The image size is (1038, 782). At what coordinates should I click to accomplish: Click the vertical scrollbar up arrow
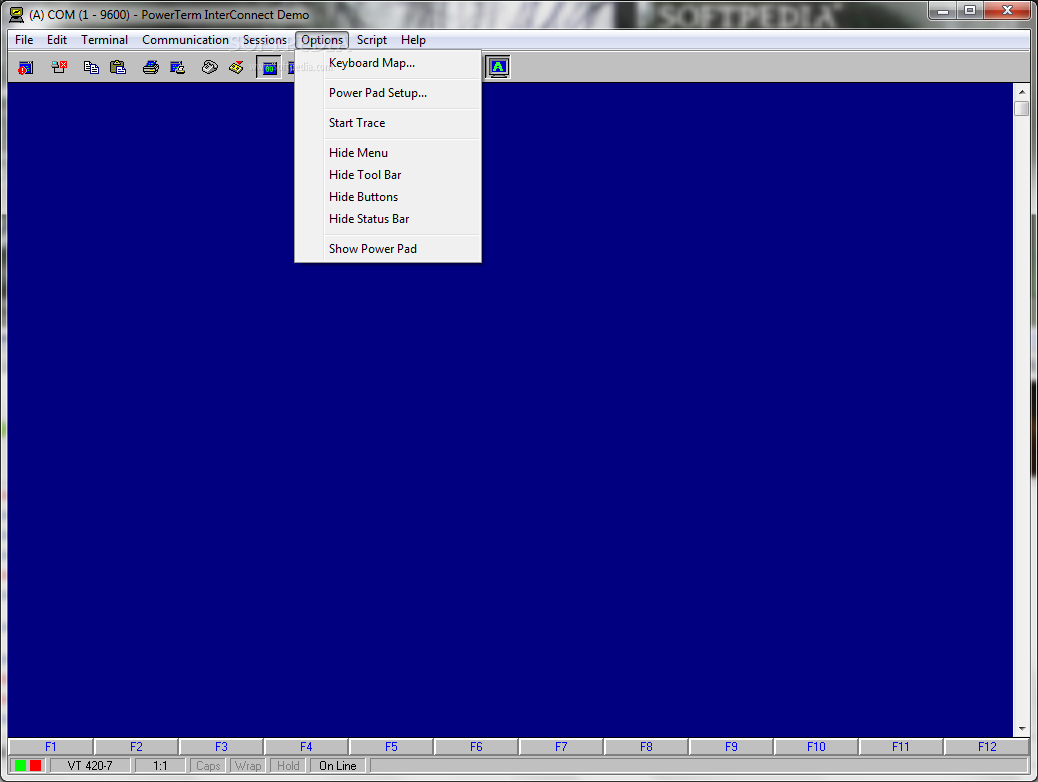[x=1022, y=92]
